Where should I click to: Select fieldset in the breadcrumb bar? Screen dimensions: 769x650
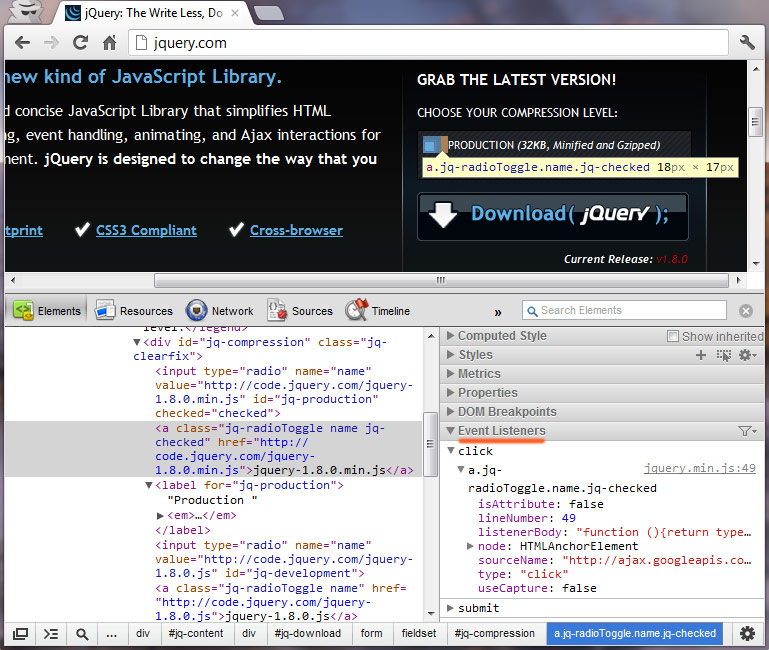[x=418, y=633]
